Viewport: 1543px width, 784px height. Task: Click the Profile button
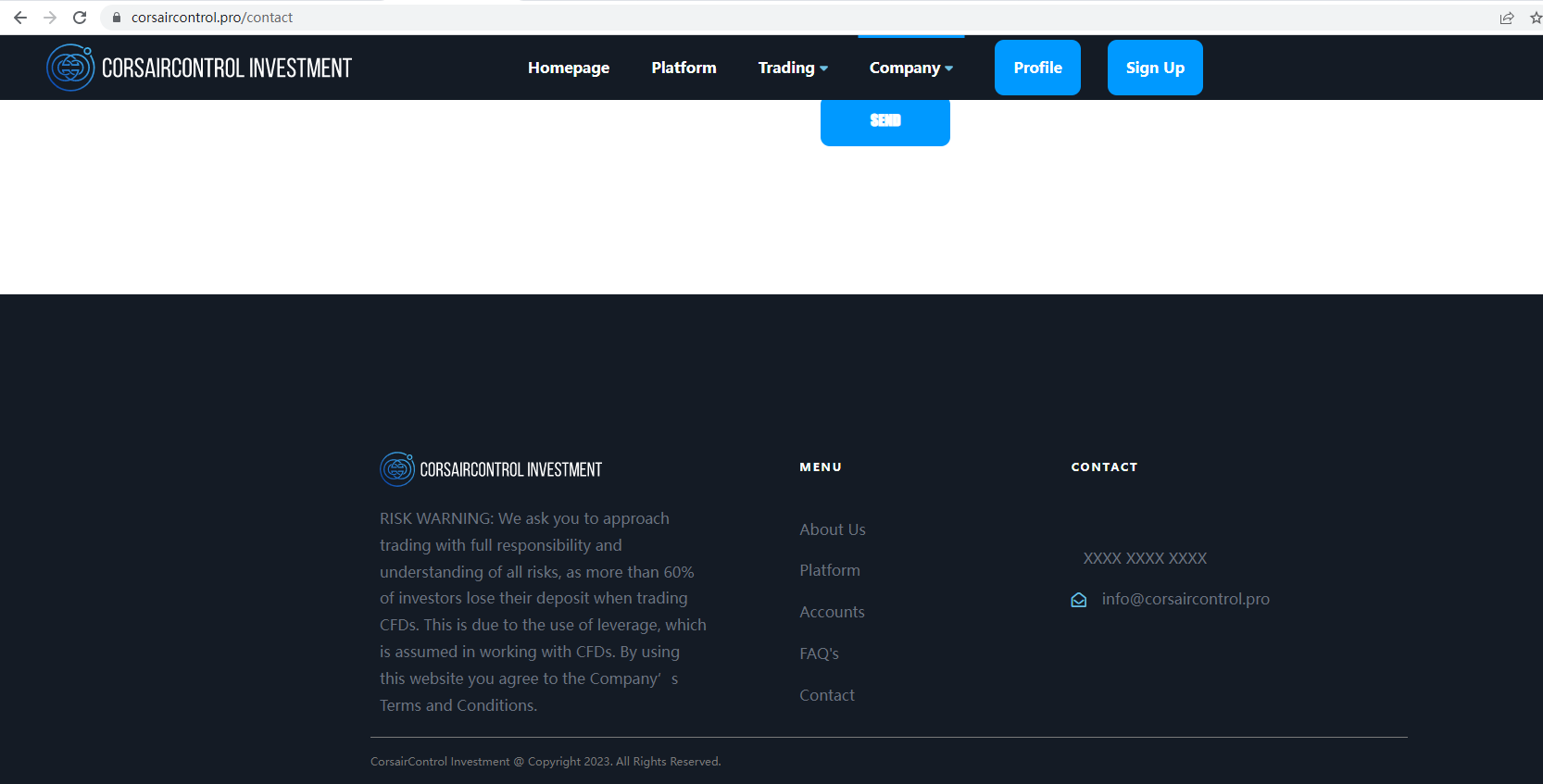1037,68
